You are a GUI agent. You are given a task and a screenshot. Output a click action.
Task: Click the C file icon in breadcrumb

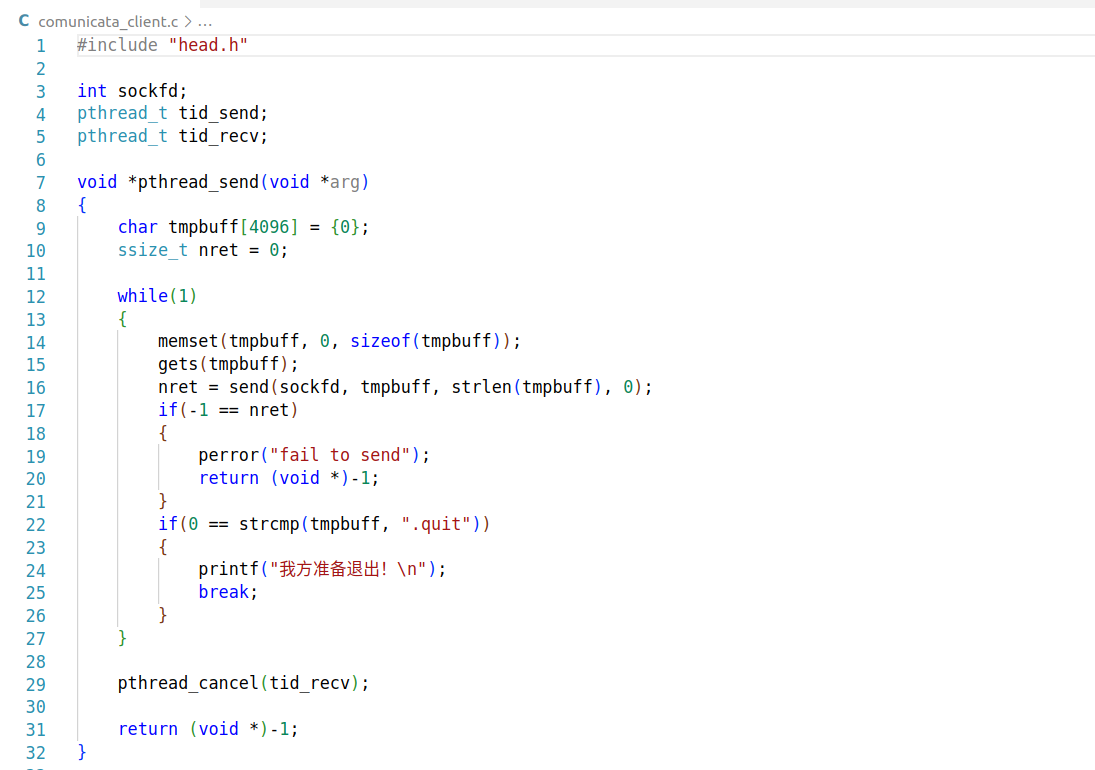pyautogui.click(x=24, y=21)
